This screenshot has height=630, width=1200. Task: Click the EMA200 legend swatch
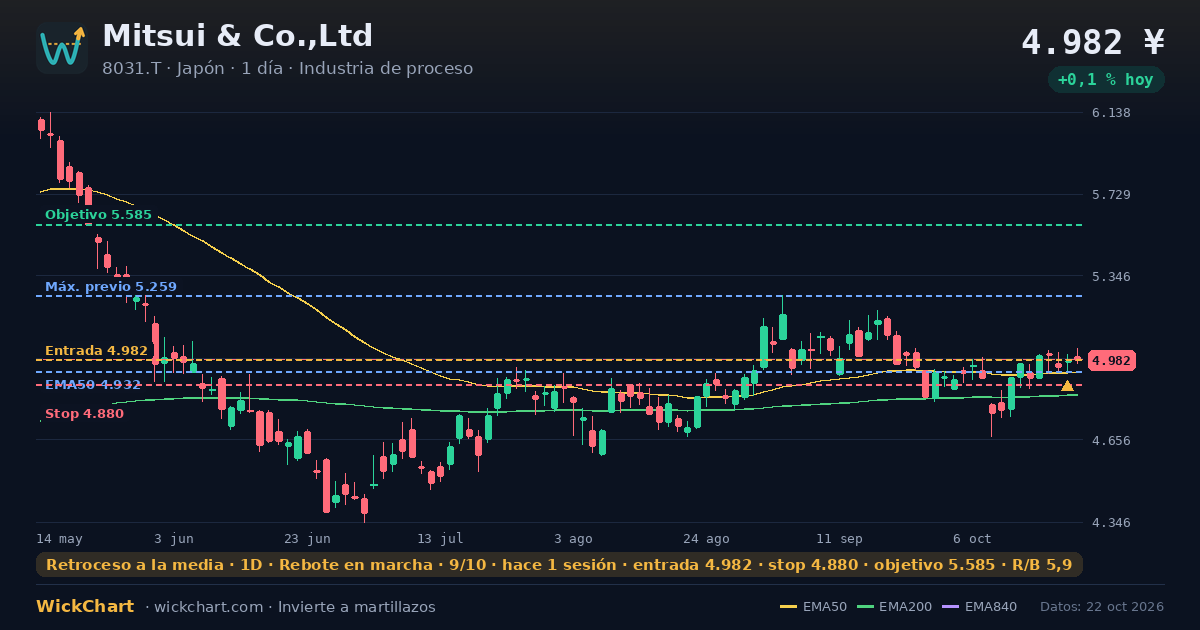[865, 607]
